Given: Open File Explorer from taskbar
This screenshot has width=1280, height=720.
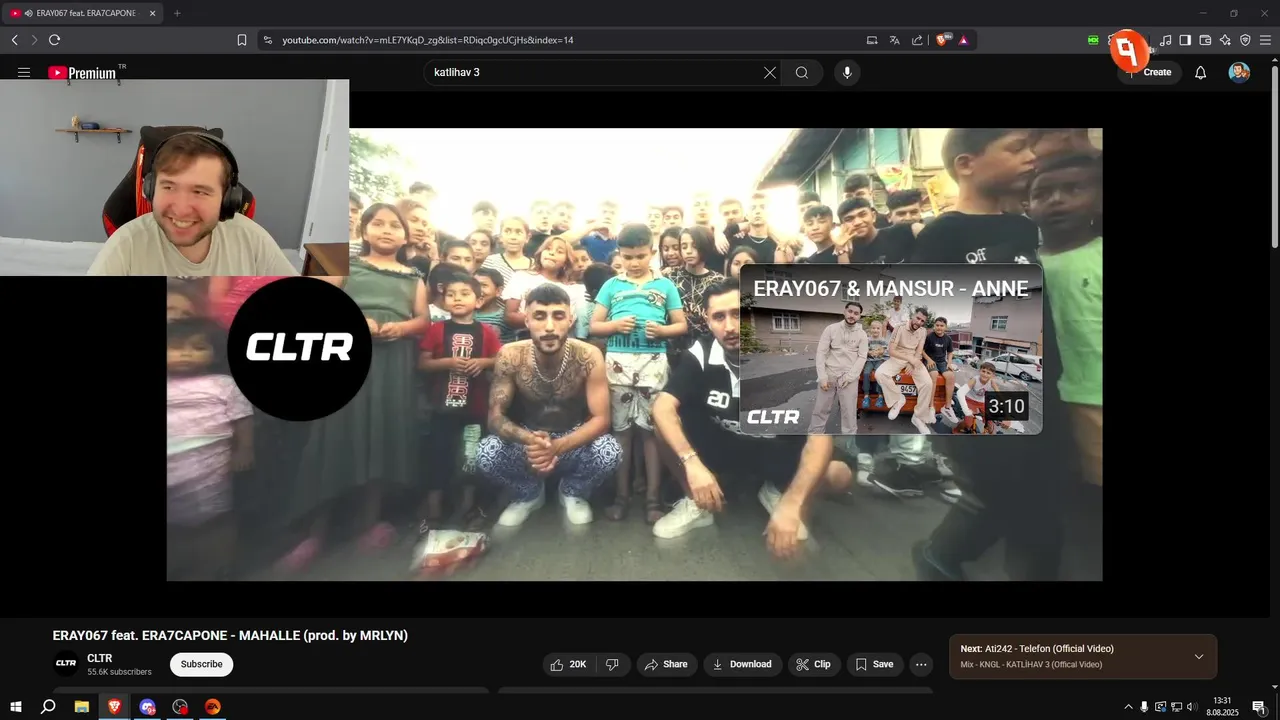Looking at the screenshot, I should tap(82, 706).
